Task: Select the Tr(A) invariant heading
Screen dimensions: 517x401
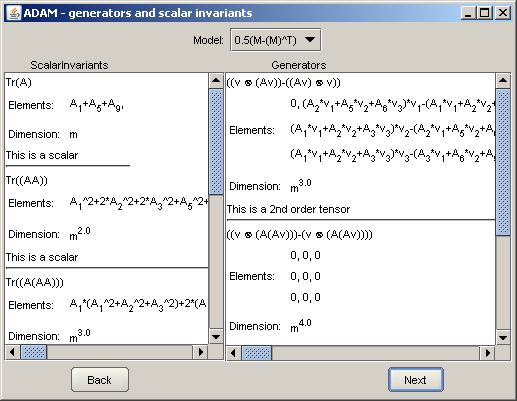Action: click(x=19, y=82)
